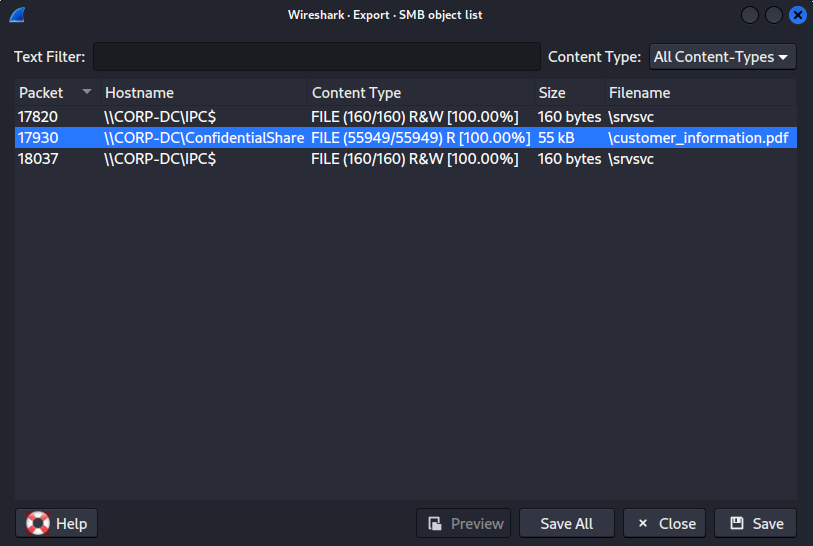Select packet 17820 row
Viewport: 813px width, 546px height.
click(x=405, y=117)
